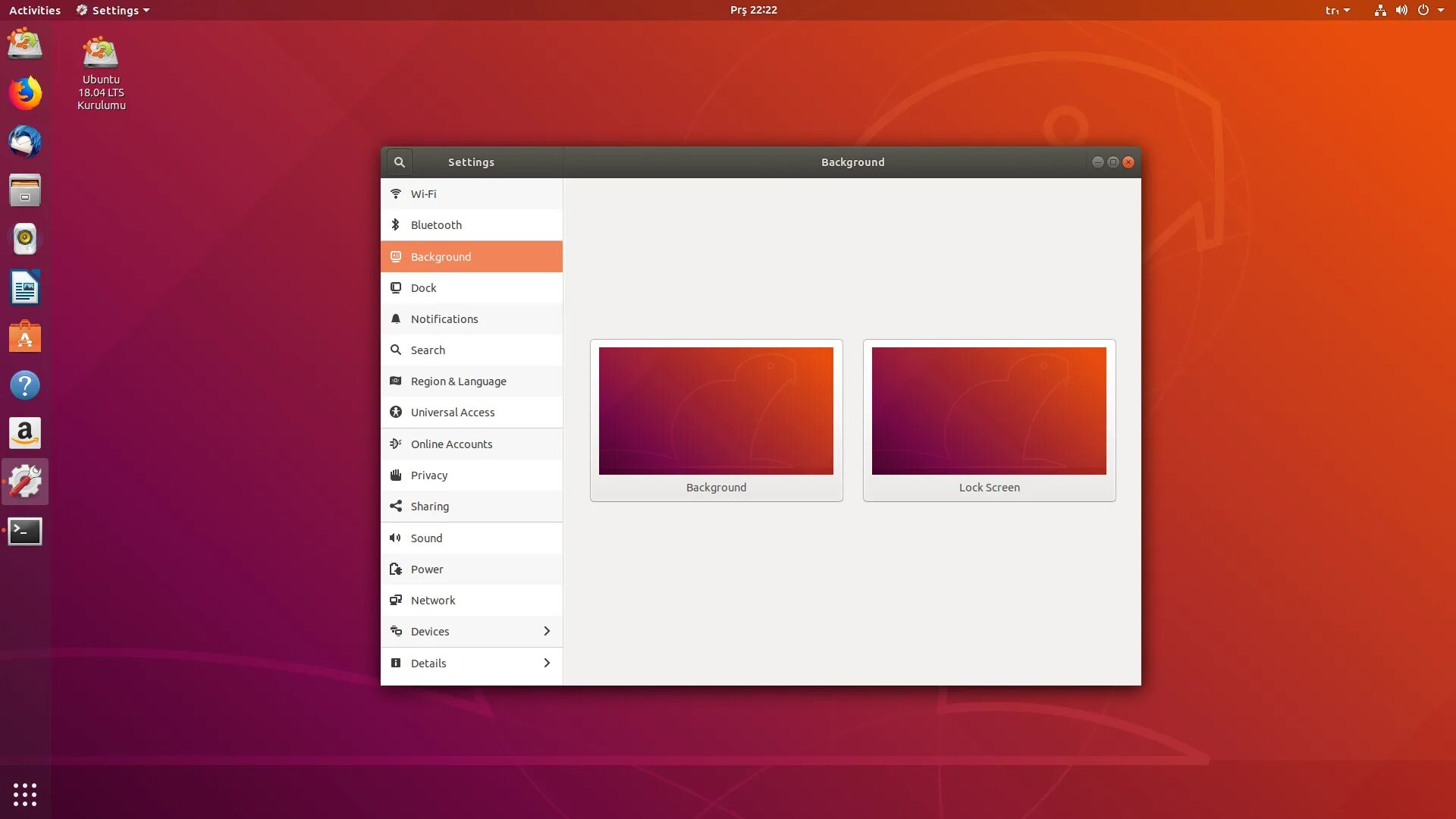Open Firefox from the dock
1456x819 pixels.
point(25,93)
